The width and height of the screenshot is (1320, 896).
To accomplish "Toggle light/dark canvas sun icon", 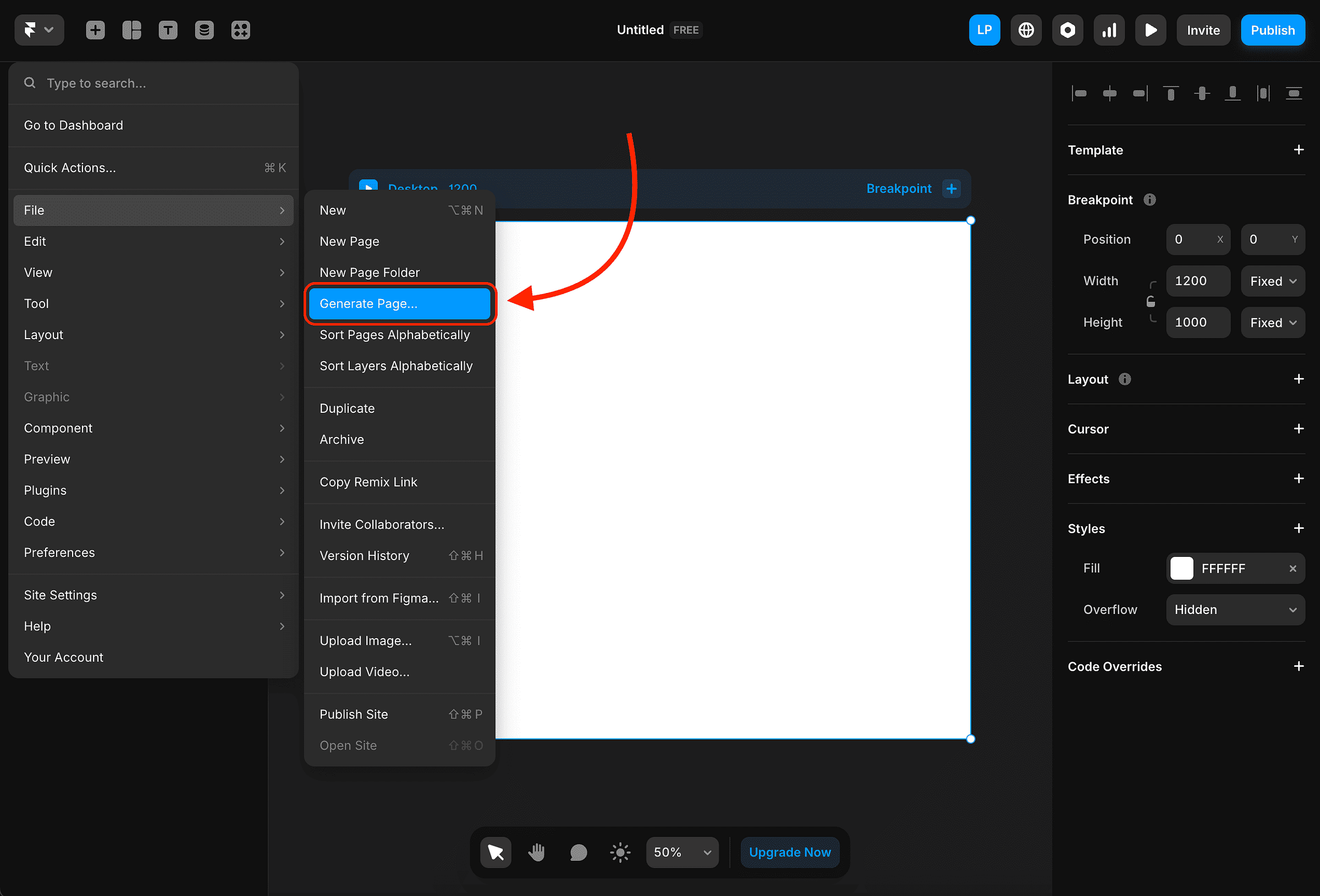I will click(620, 852).
